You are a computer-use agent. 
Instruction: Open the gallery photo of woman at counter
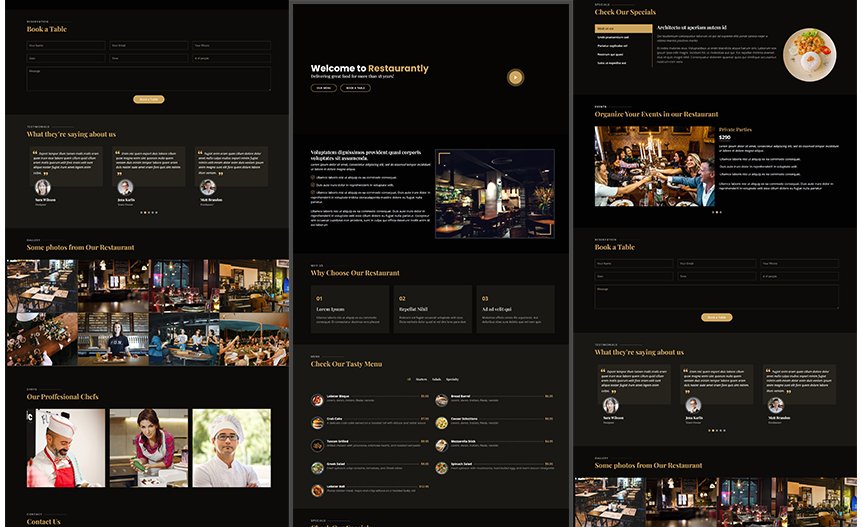(113, 339)
